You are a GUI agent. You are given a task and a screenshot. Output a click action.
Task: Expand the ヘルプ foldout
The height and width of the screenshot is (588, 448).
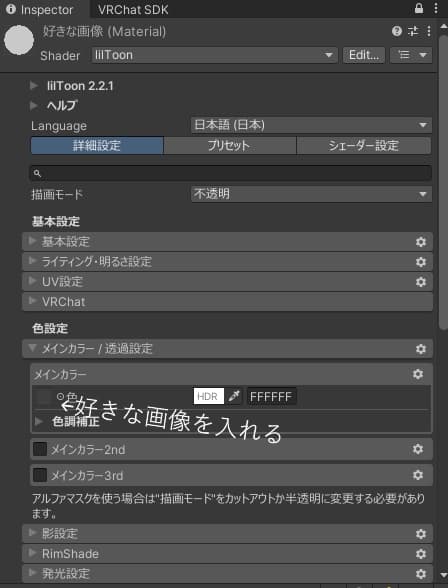[x=34, y=105]
